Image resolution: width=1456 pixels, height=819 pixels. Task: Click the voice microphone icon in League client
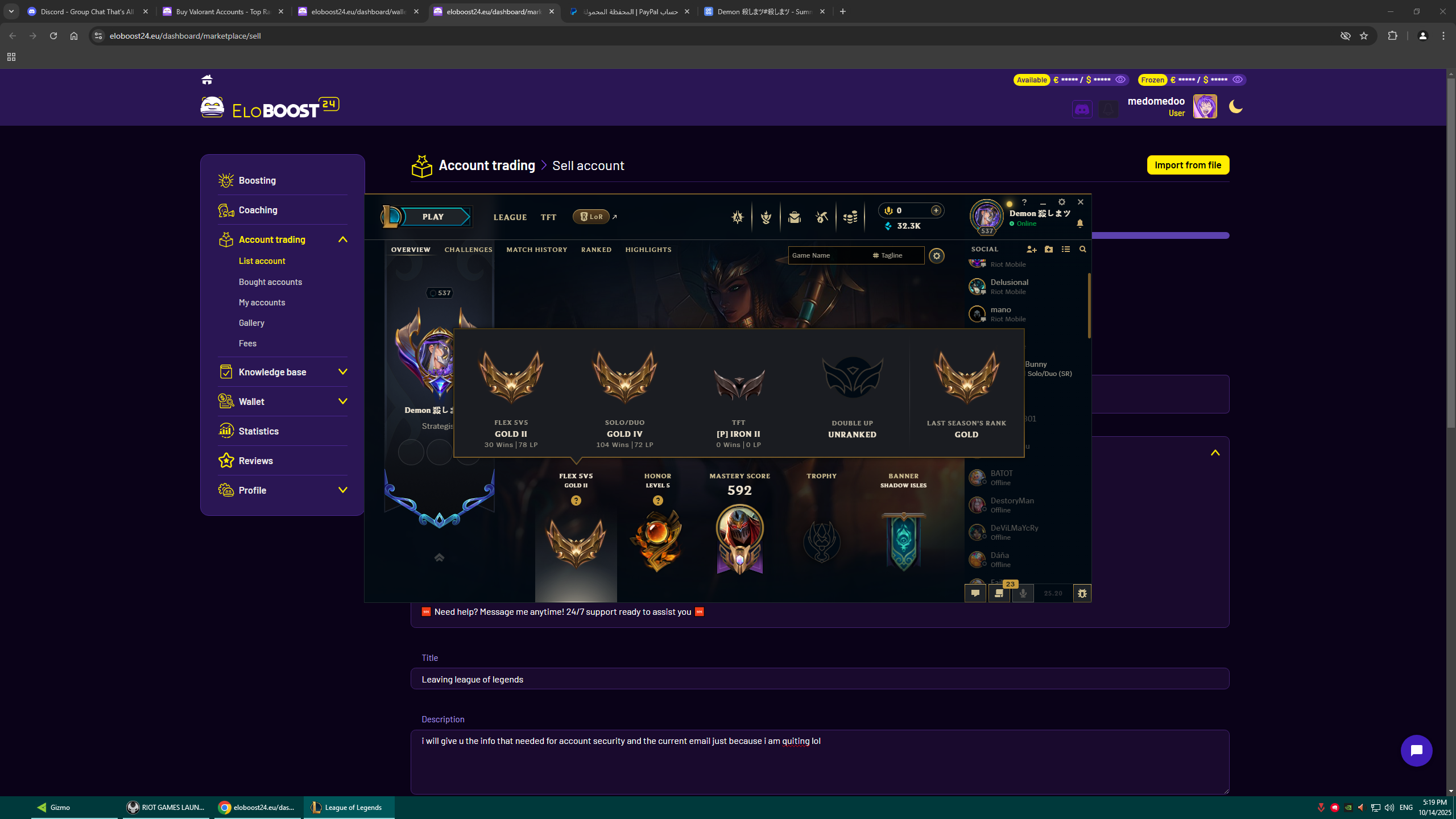pos(1023,593)
